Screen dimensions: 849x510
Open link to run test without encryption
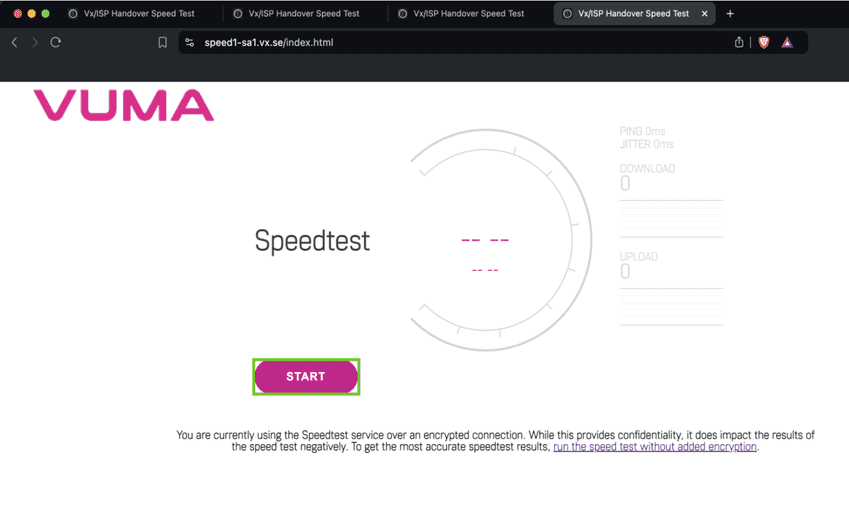click(x=655, y=447)
